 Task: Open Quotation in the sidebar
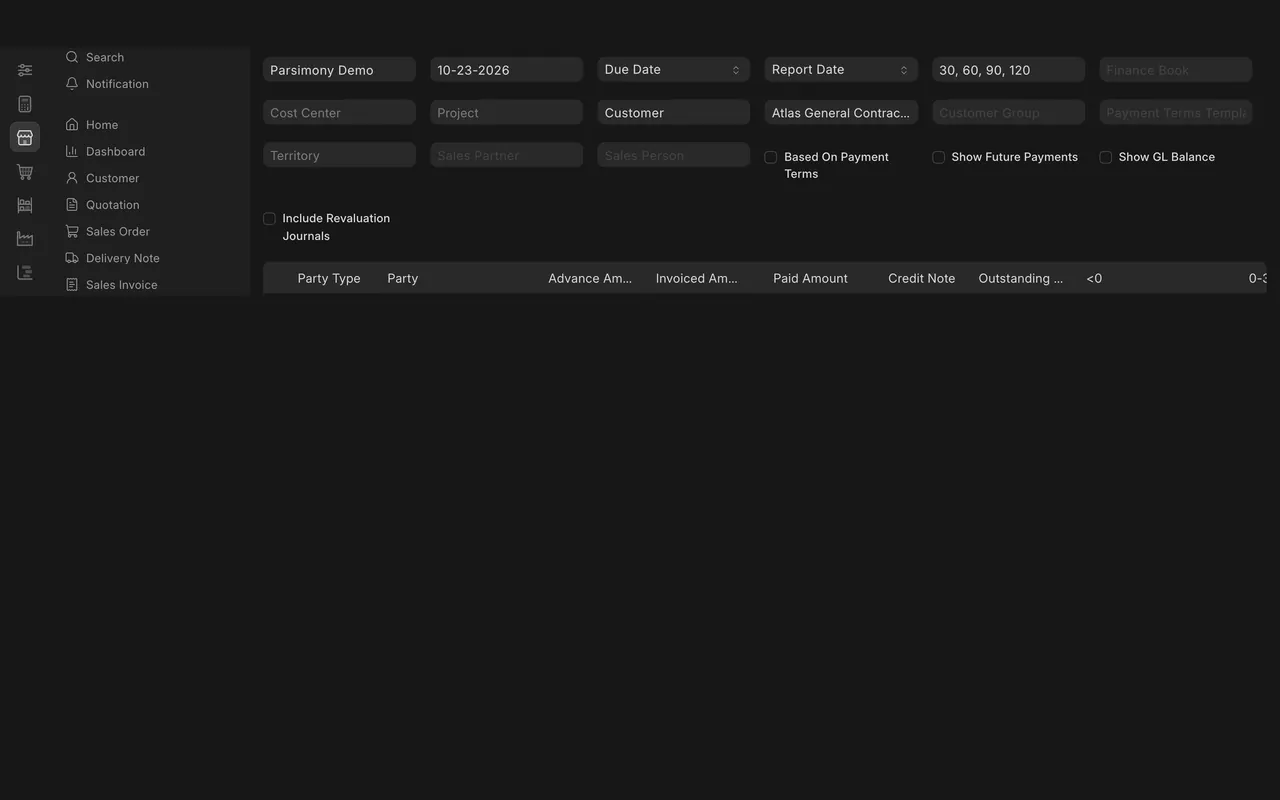[x=112, y=205]
